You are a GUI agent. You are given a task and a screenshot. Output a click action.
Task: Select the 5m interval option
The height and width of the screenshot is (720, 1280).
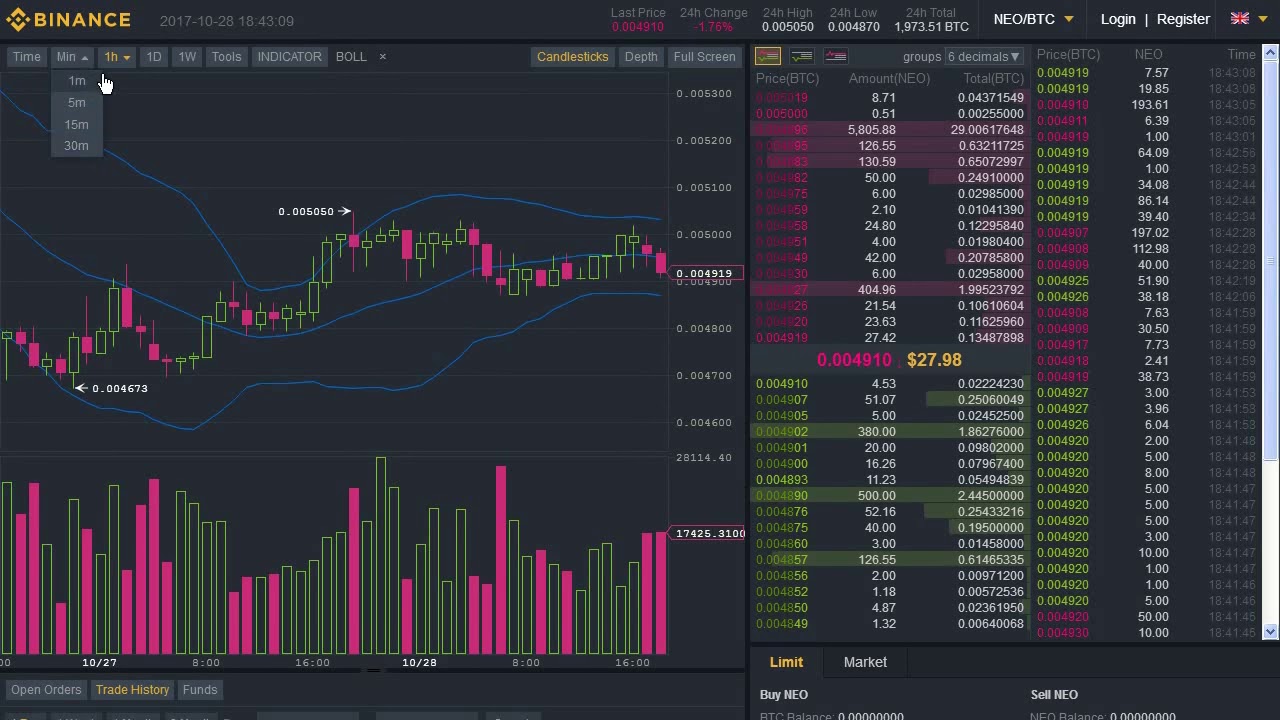tap(76, 102)
